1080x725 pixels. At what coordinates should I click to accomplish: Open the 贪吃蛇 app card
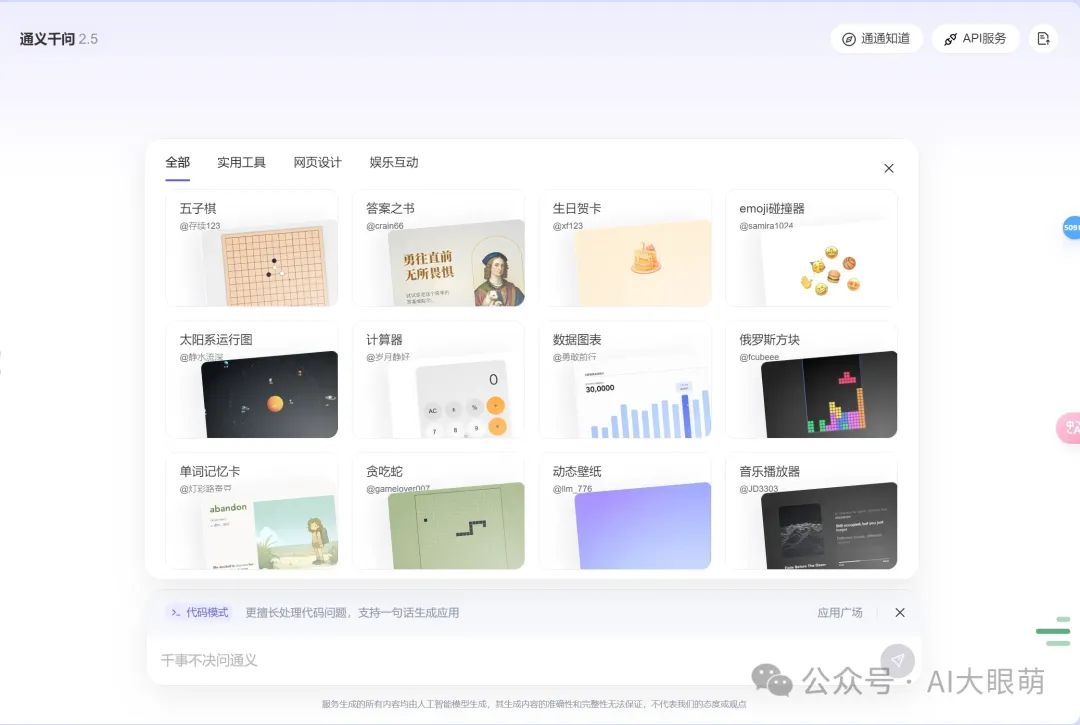[x=439, y=511]
